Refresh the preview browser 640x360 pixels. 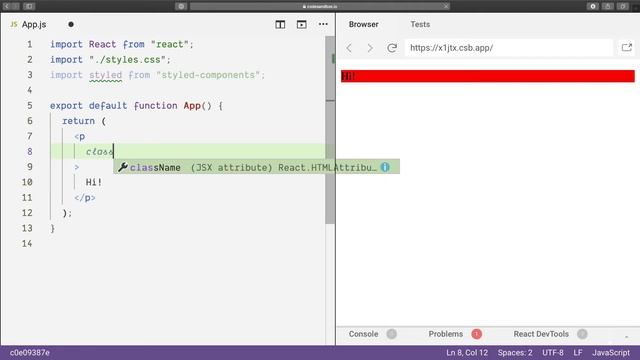(x=392, y=48)
